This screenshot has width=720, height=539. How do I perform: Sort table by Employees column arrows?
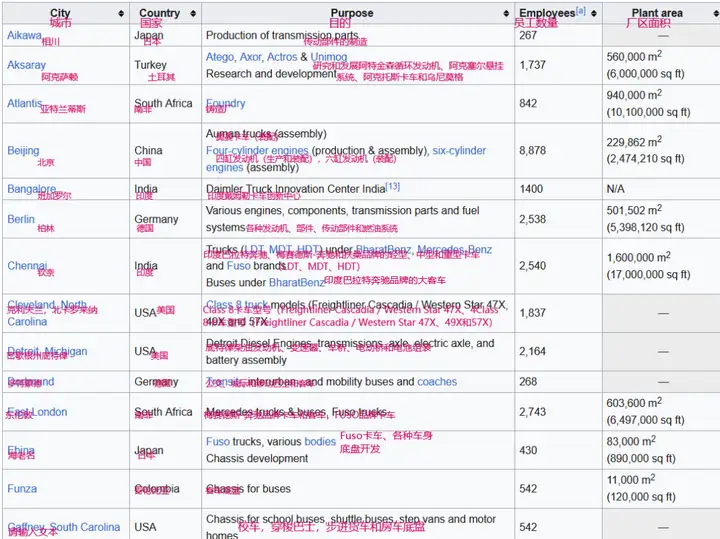click(x=594, y=13)
